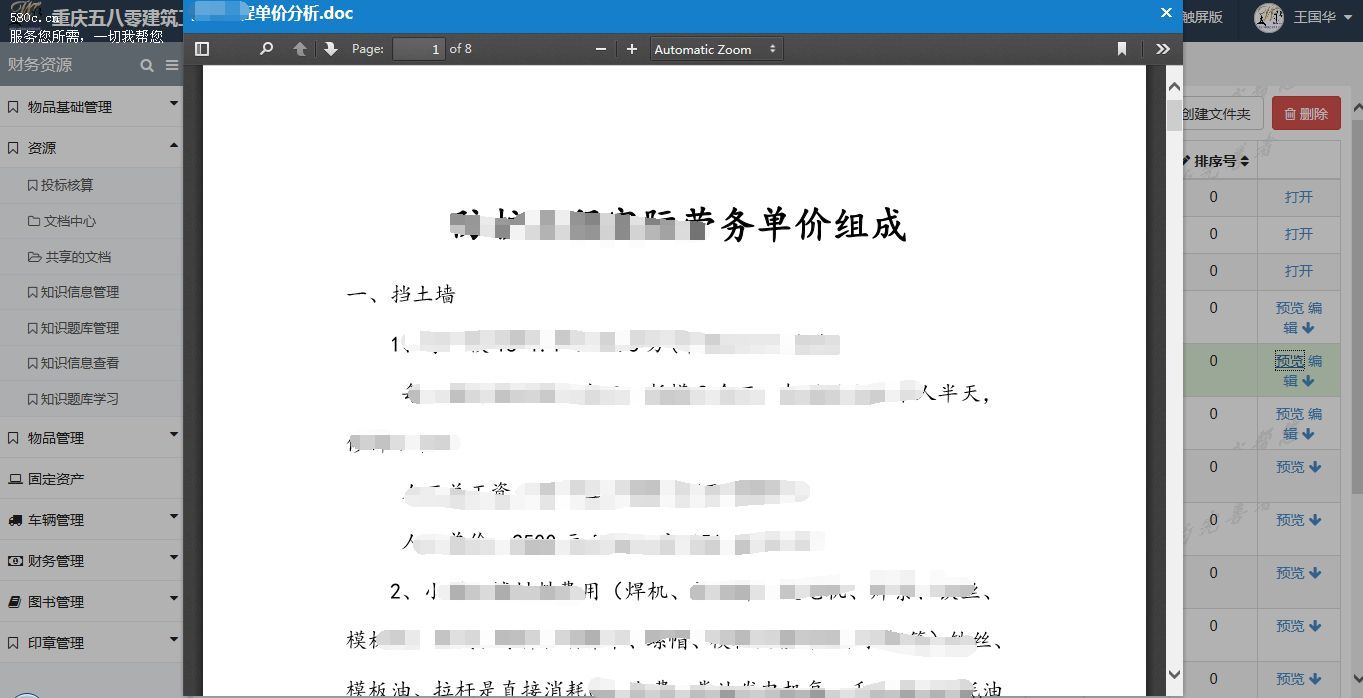The image size is (1363, 698).
Task: Collapse the 资源 menu section
Action: 91,148
